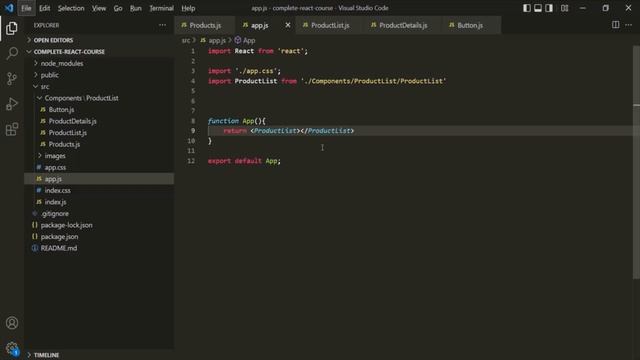Click line number 12 in the gutter

[x=191, y=161]
